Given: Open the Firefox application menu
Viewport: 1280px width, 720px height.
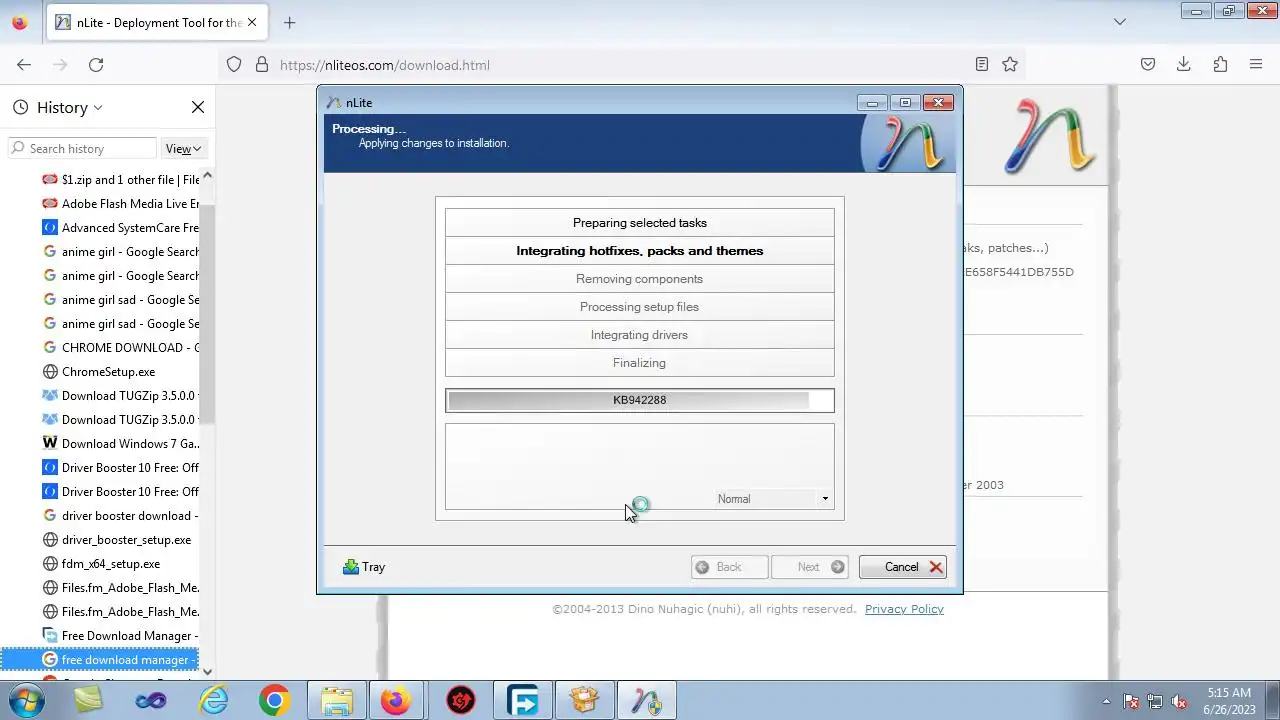Looking at the screenshot, I should [1256, 65].
